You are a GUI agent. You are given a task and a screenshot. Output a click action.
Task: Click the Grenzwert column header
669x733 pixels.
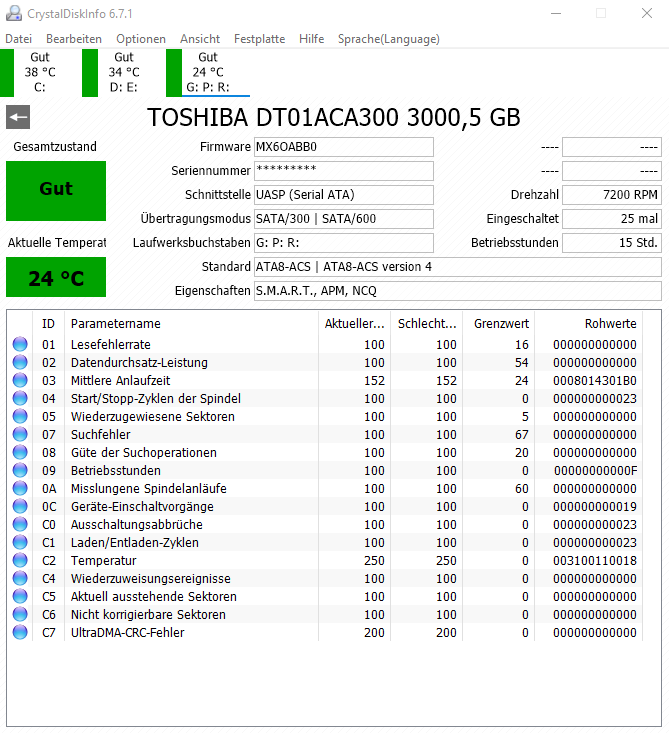[x=499, y=323]
